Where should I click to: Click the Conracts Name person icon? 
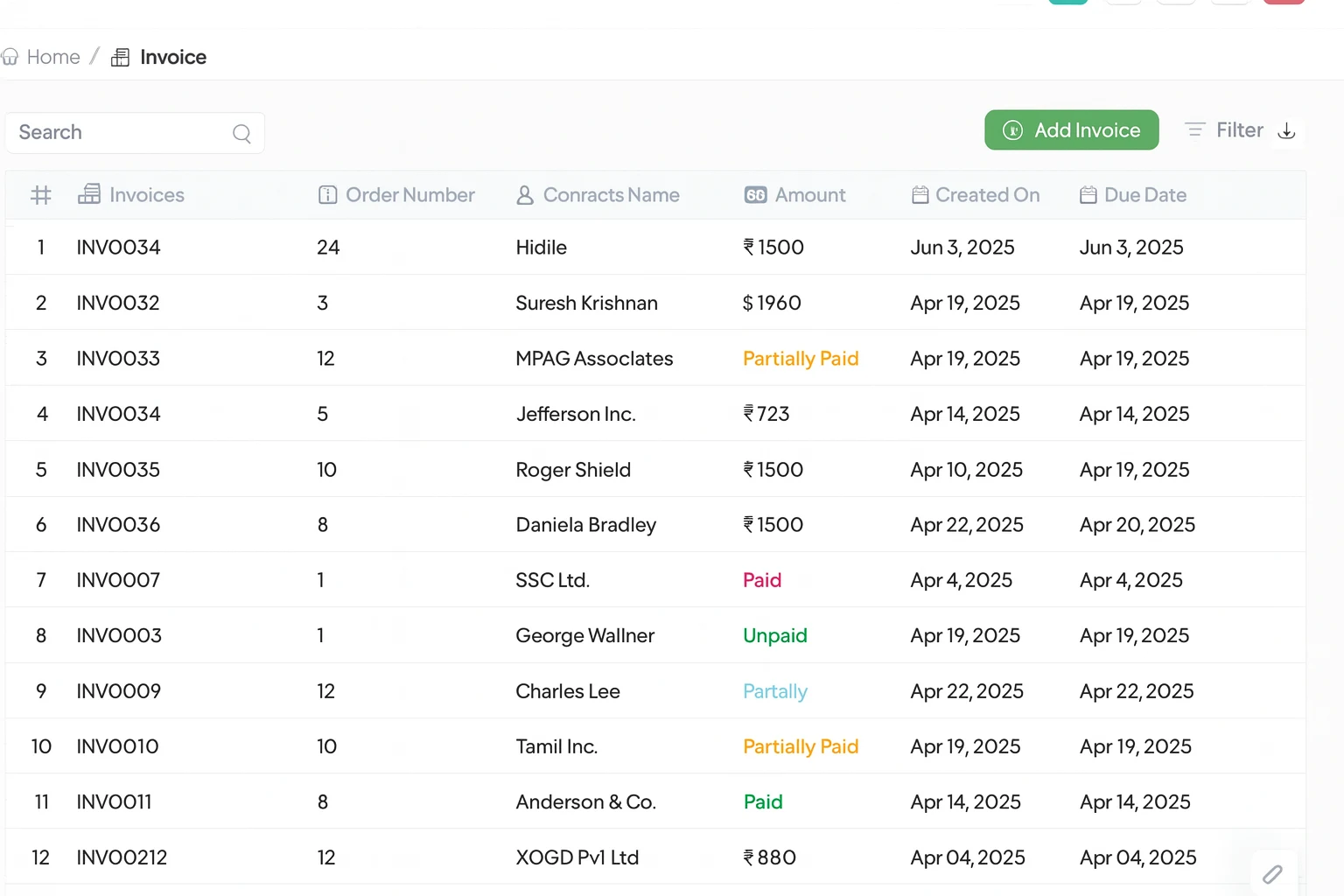[525, 195]
